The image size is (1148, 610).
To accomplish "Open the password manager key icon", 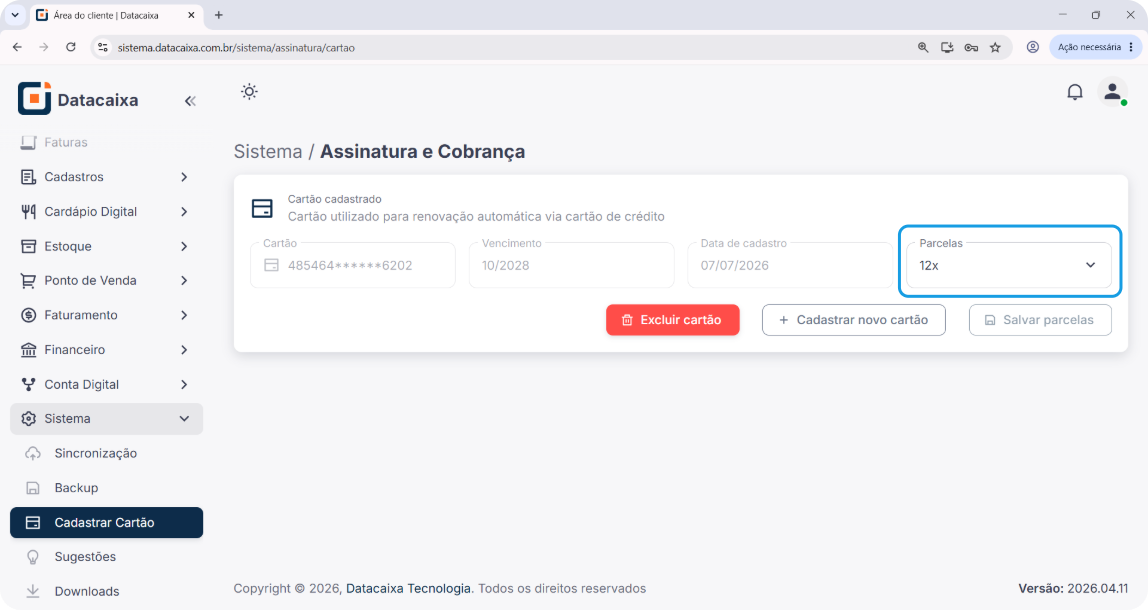I will click(971, 48).
